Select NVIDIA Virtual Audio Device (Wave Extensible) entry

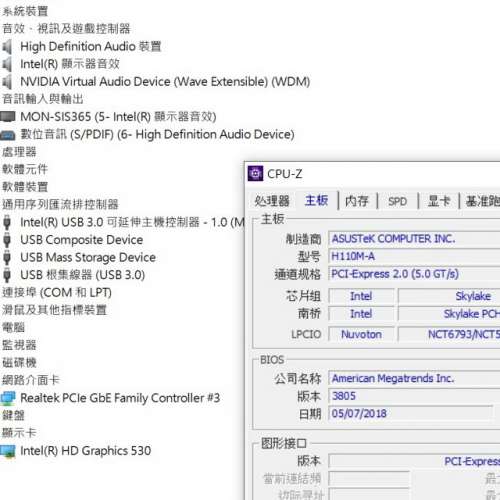click(165, 82)
